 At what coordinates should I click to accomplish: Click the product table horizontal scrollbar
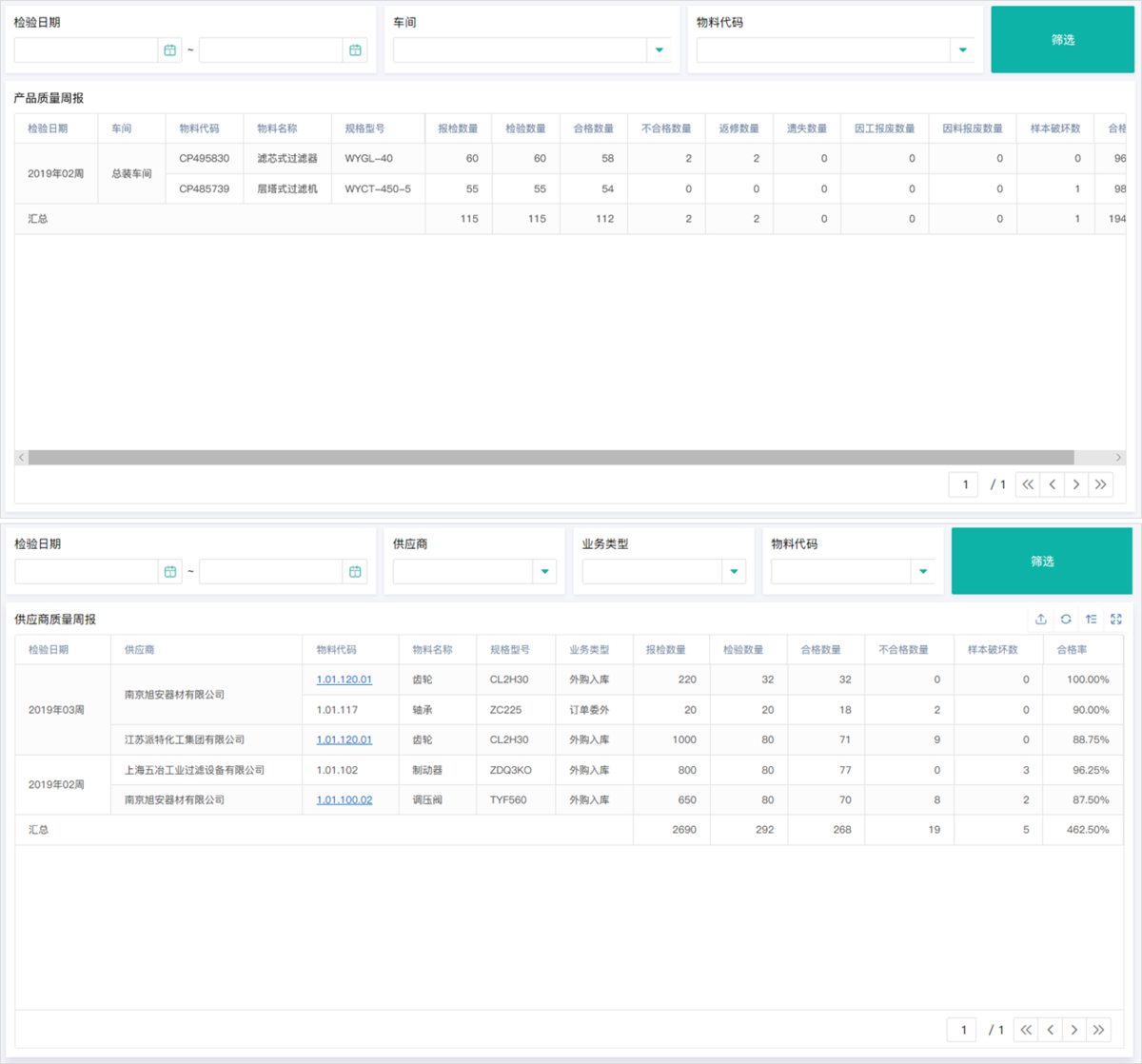pyautogui.click(x=550, y=458)
